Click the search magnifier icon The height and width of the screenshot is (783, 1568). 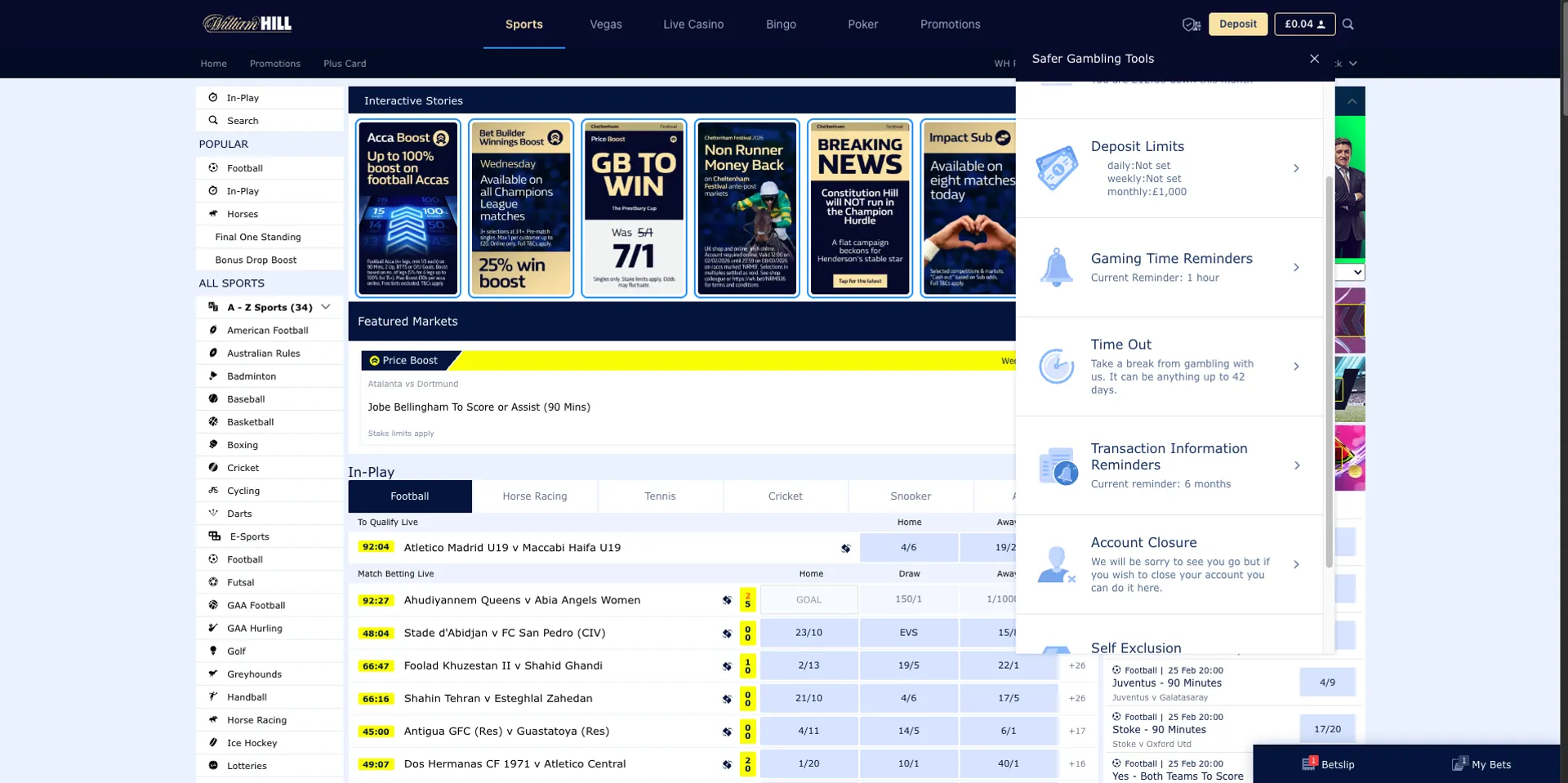tap(1348, 24)
